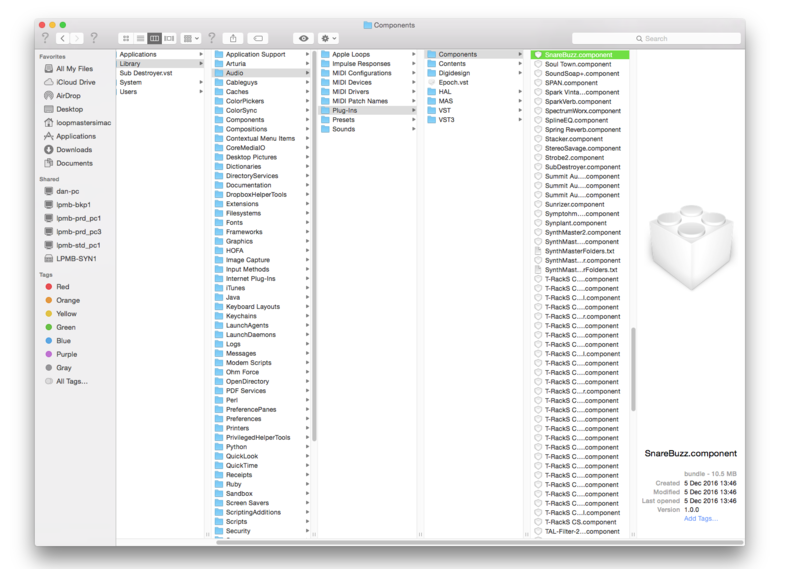Open iCloud Drive from sidebar
The width and height of the screenshot is (800, 569).
(x=75, y=82)
